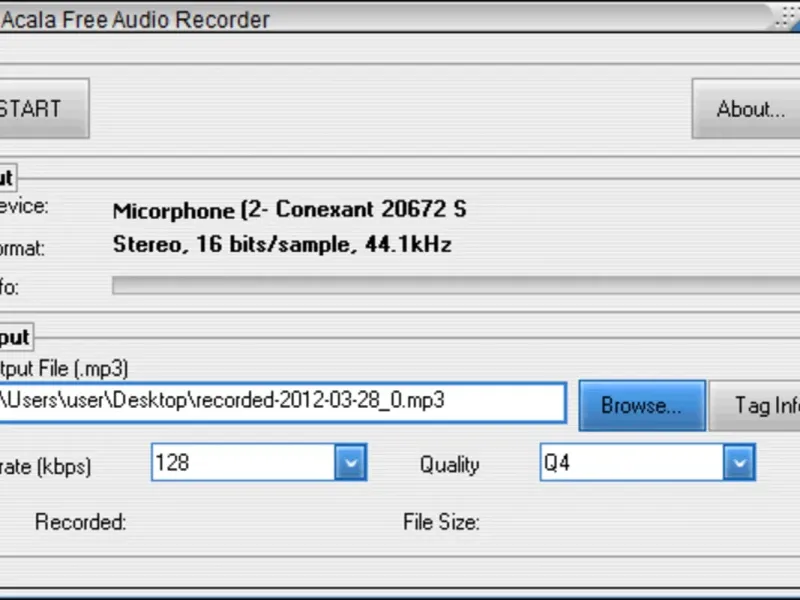The height and width of the screenshot is (600, 800).
Task: Click the Info level progress bar
Action: coord(456,286)
